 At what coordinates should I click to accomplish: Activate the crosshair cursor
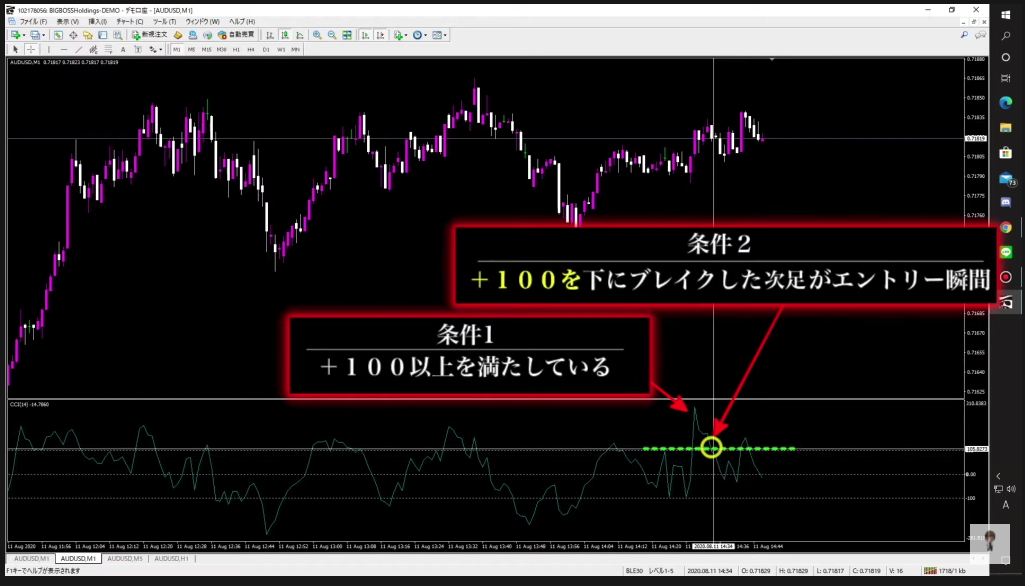[31, 50]
